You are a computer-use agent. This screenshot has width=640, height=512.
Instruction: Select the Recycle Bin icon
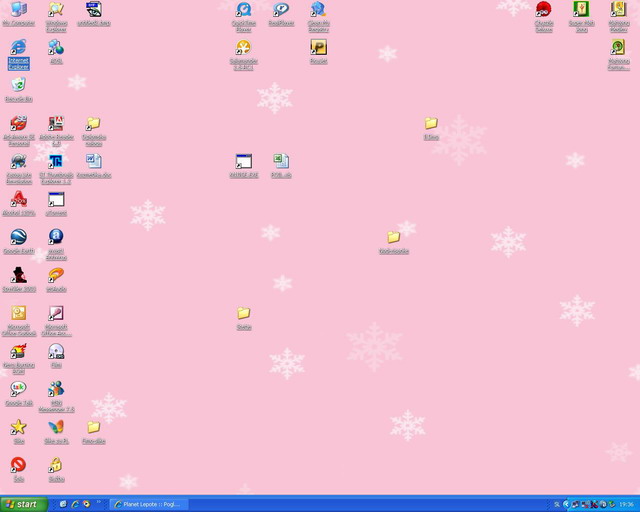[18, 86]
